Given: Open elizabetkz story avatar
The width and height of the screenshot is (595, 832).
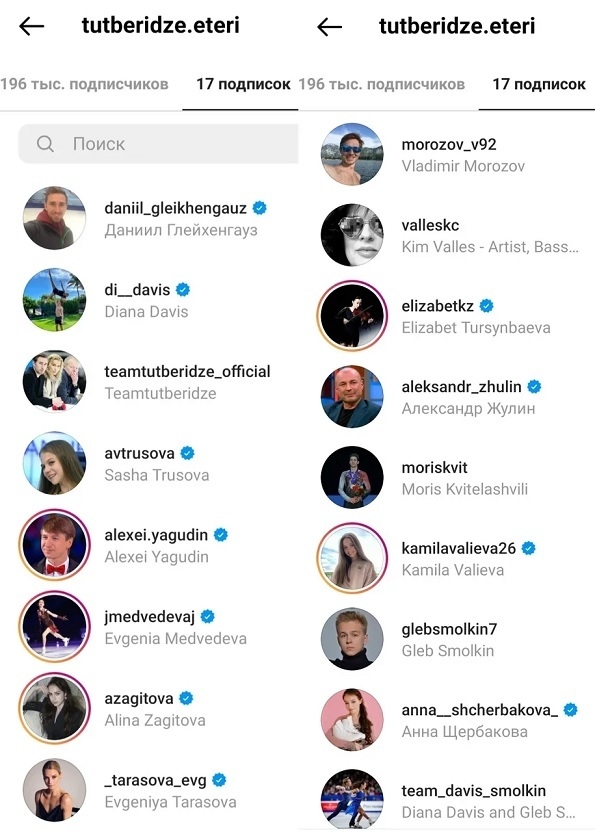Looking at the screenshot, I should click(352, 316).
